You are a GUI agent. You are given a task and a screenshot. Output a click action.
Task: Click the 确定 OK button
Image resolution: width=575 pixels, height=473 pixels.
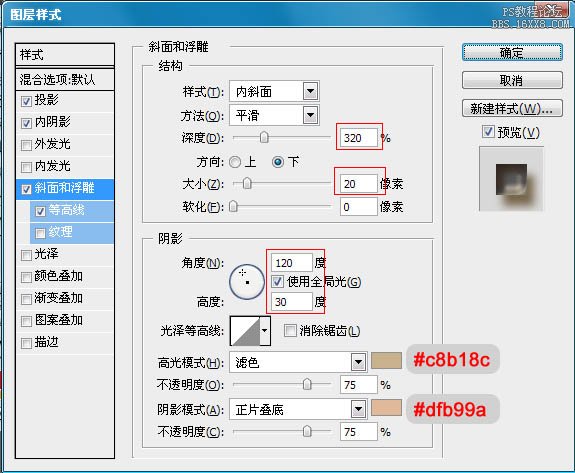coord(512,53)
